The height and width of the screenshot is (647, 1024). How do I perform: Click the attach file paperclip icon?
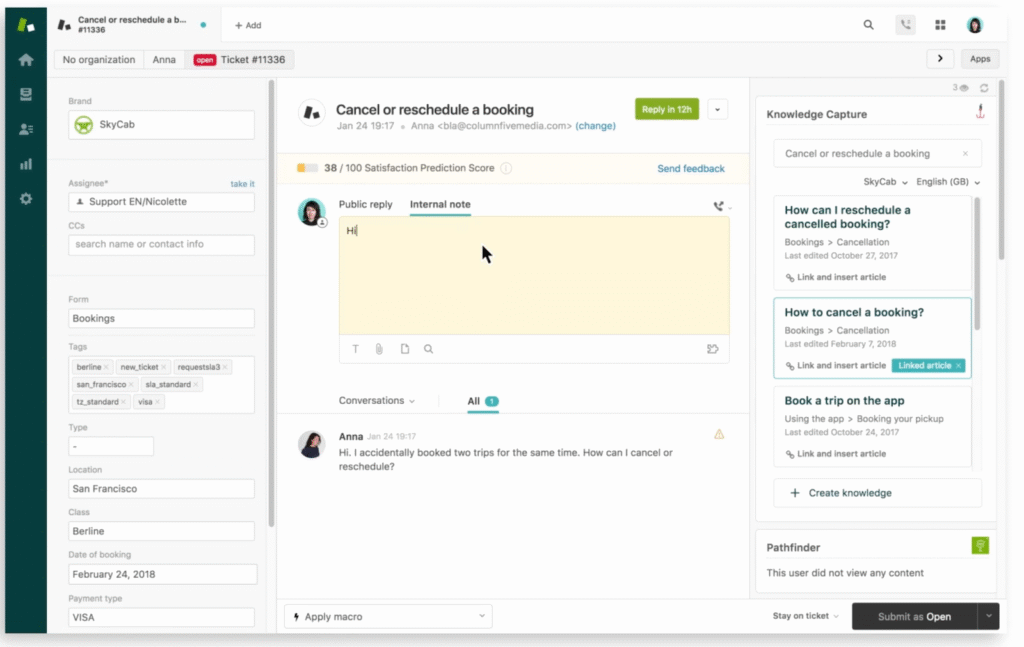[x=380, y=349]
